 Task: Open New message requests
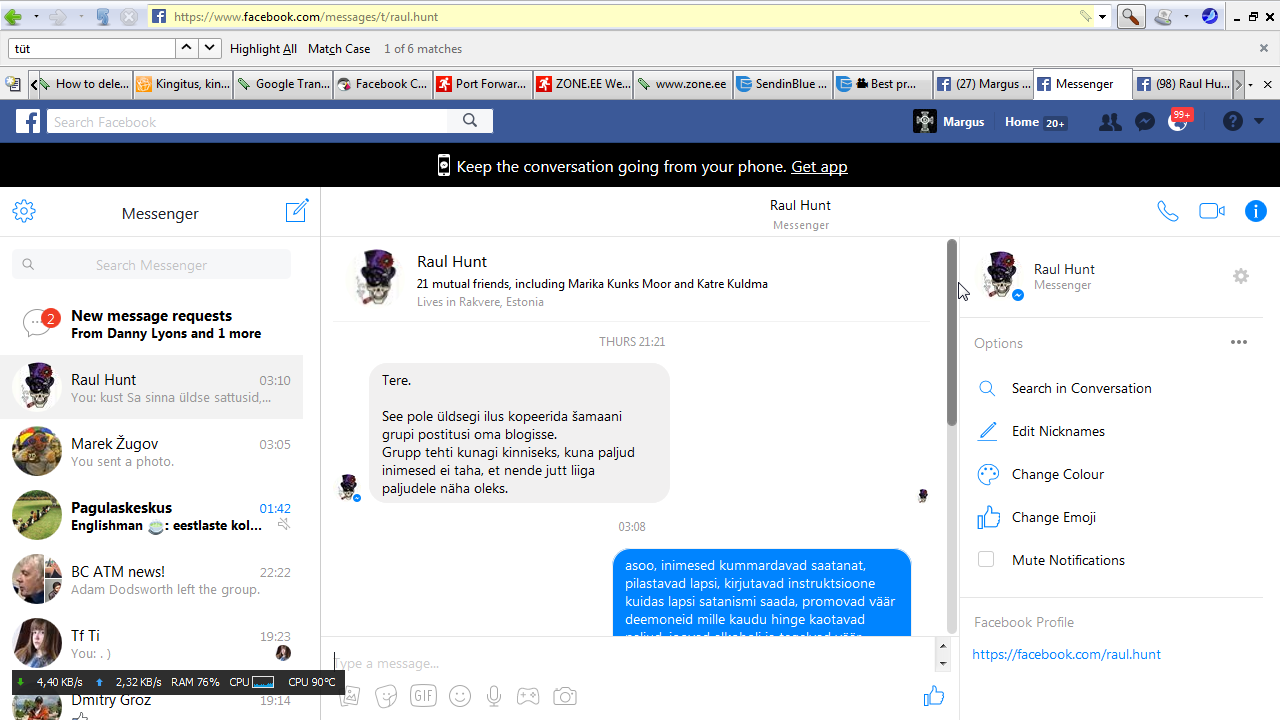[152, 324]
